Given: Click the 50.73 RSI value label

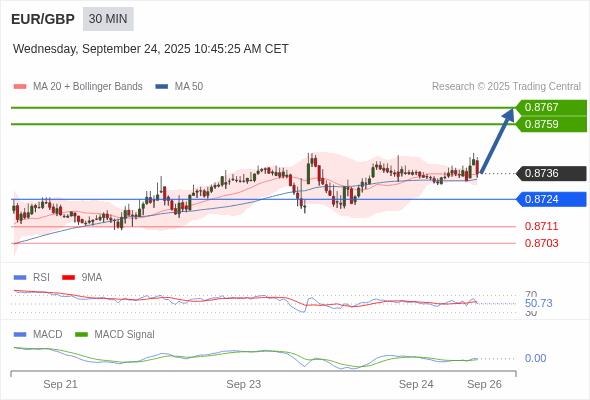Looking at the screenshot, I should pos(538,303).
